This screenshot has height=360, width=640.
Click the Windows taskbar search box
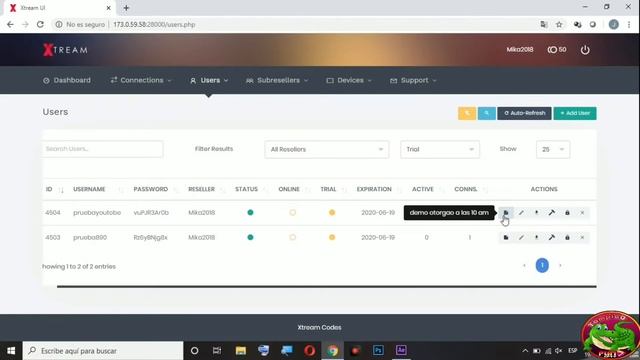click(x=103, y=351)
